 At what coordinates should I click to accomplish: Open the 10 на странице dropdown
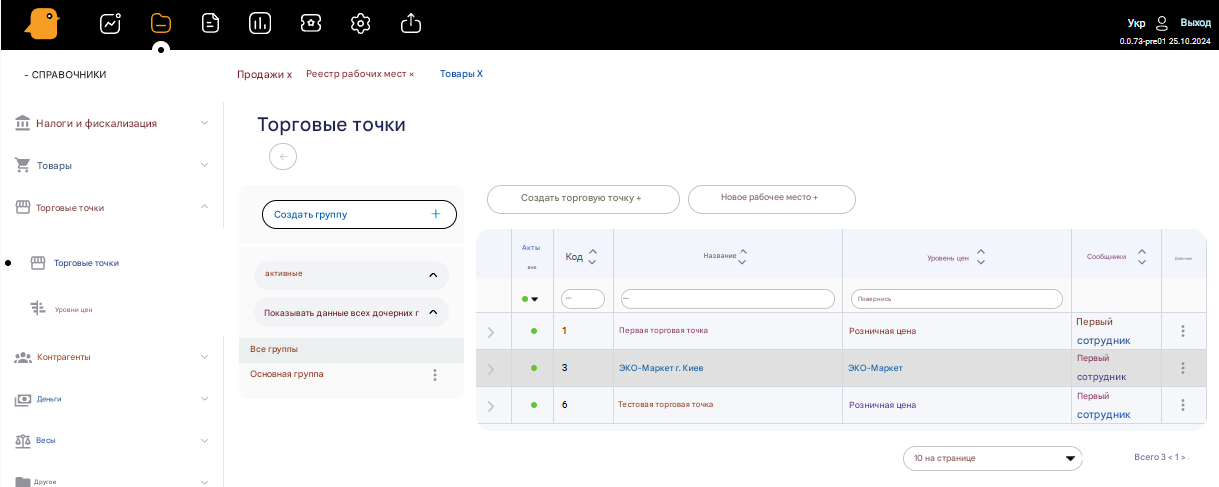pos(992,458)
